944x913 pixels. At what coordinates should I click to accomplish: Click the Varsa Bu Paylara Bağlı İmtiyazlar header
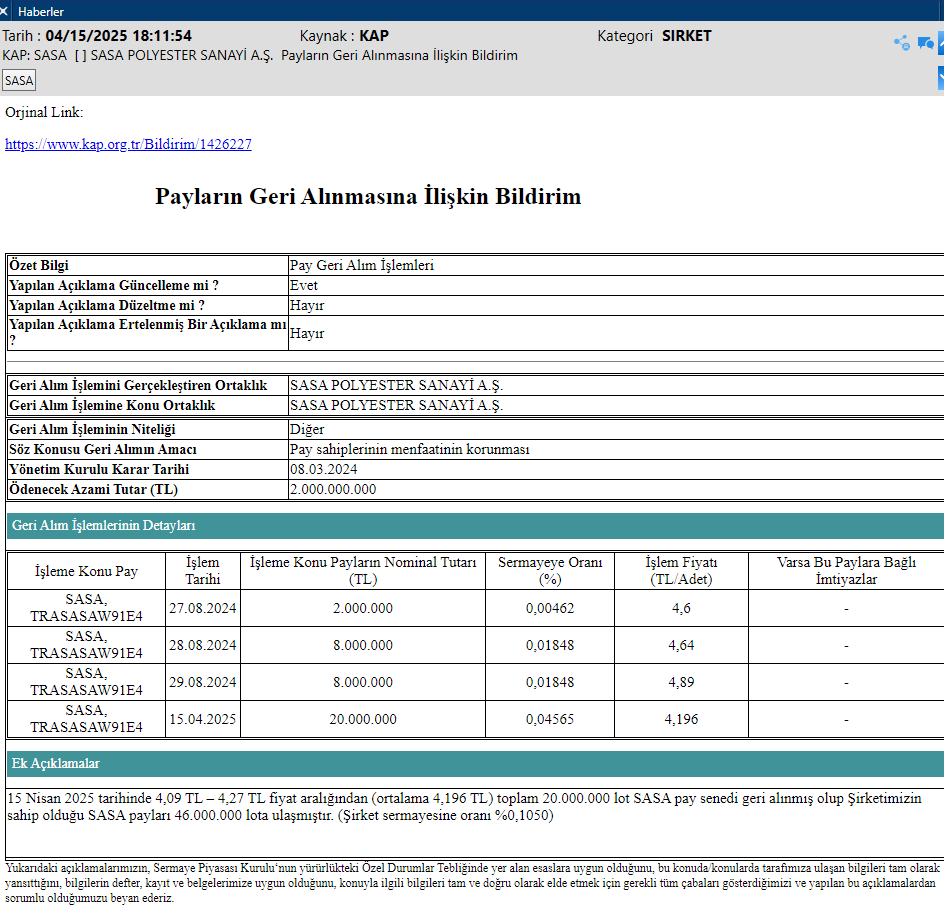tap(846, 571)
